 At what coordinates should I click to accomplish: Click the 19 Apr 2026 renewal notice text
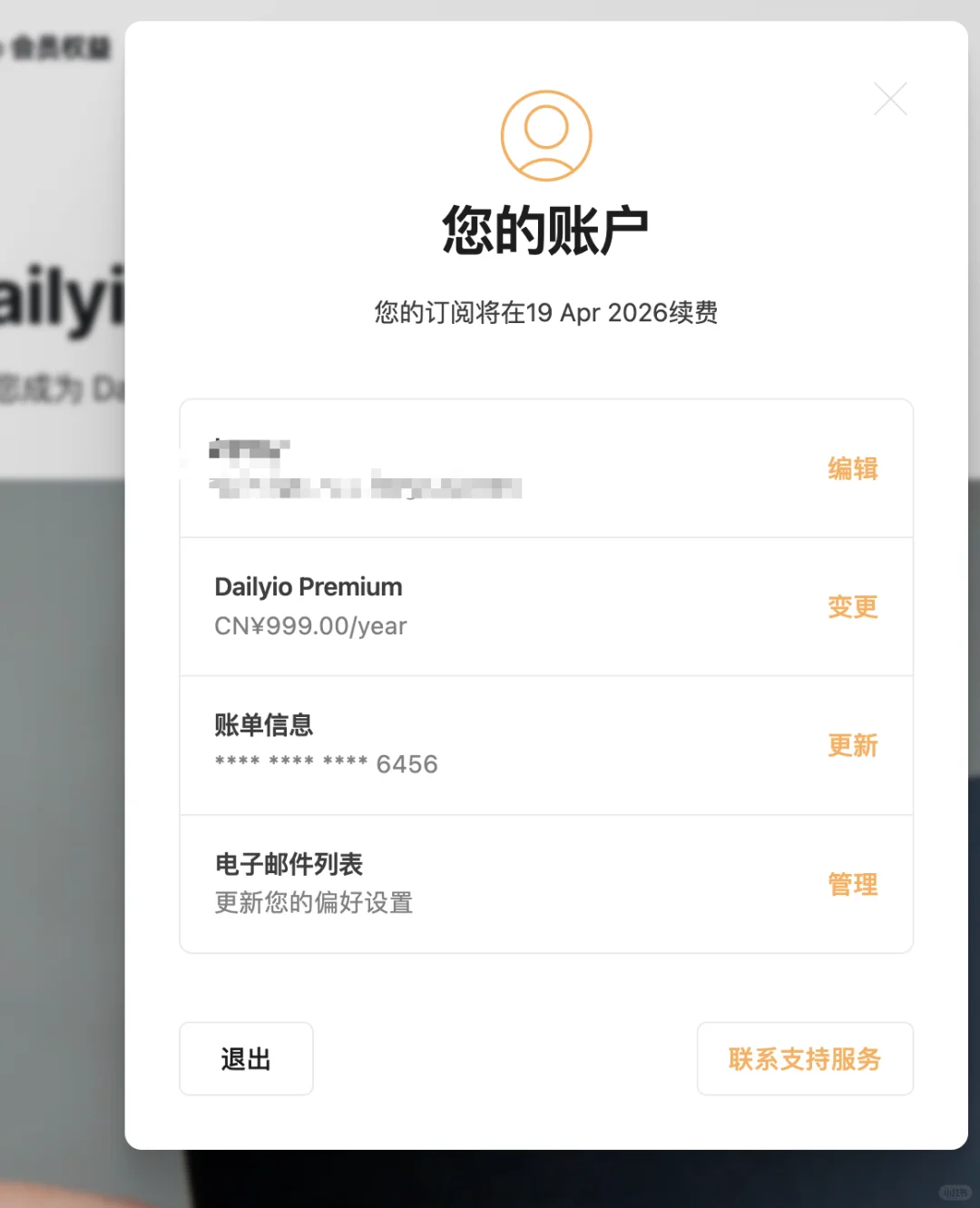tap(546, 312)
